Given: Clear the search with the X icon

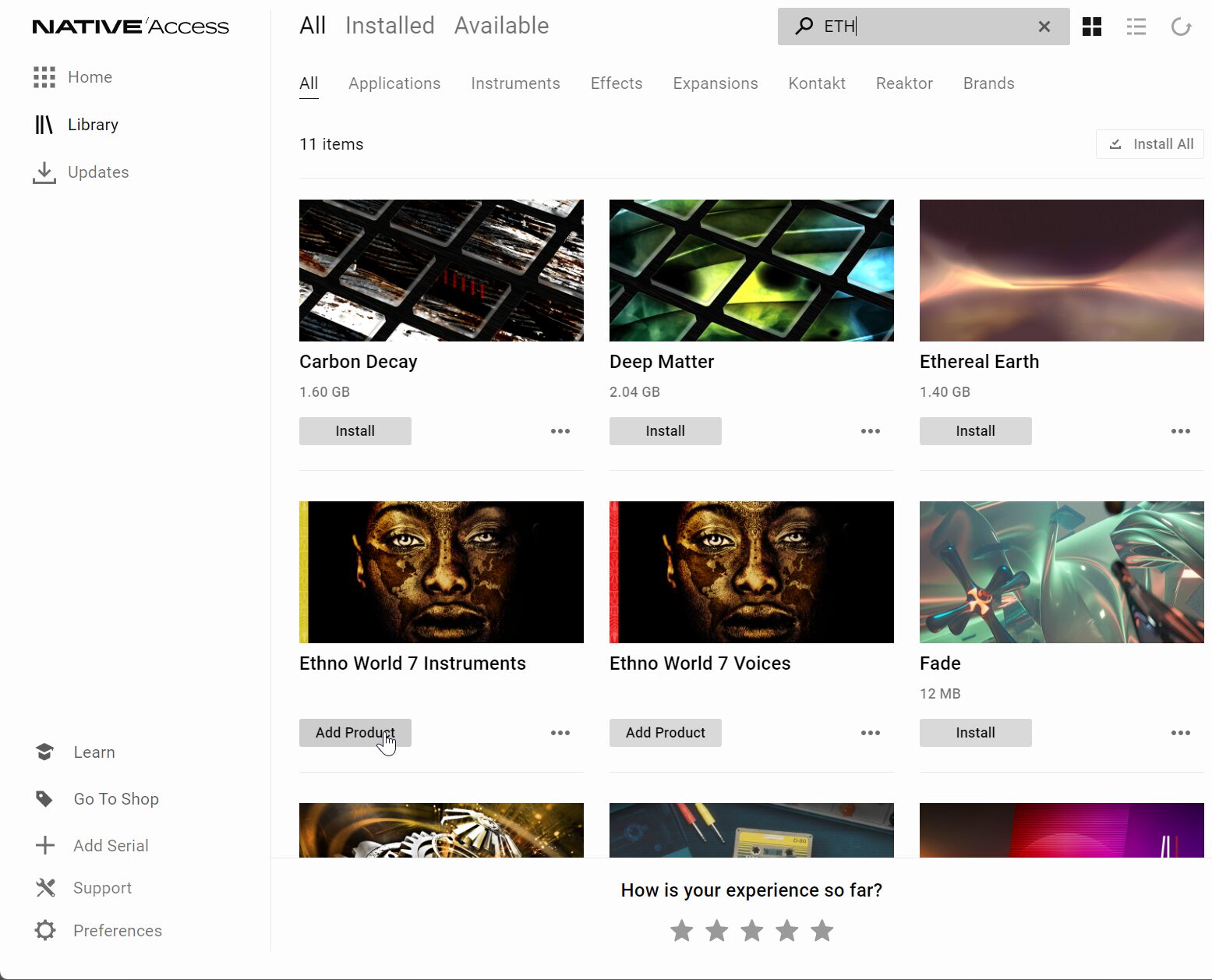Looking at the screenshot, I should click(x=1044, y=27).
